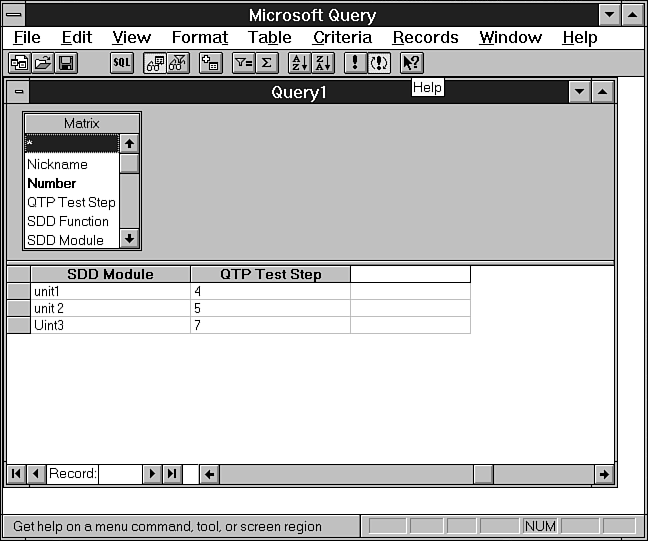Open the Format menu
648x541 pixels.
tap(200, 38)
